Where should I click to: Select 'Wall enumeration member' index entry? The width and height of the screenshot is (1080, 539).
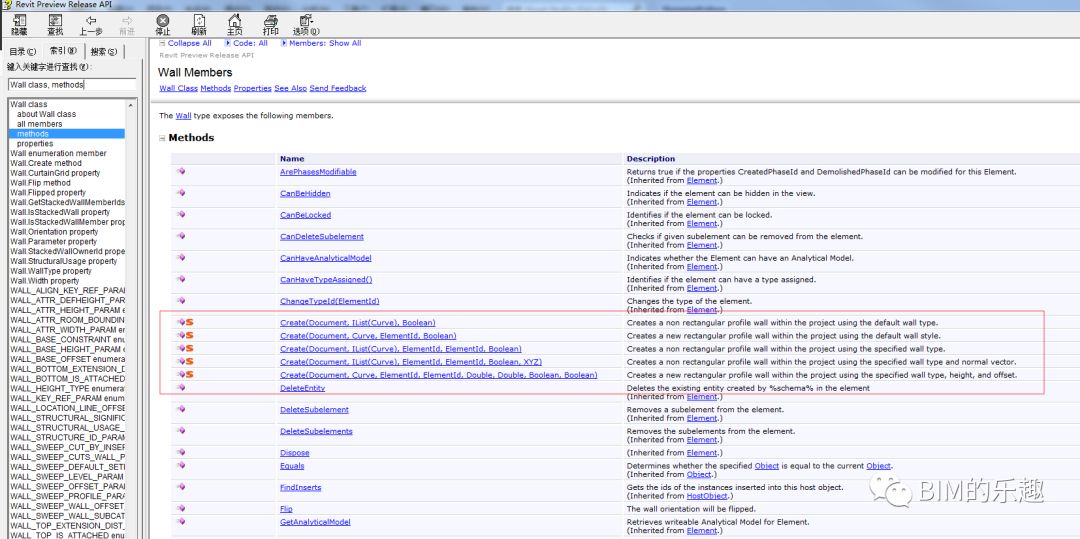coord(59,153)
